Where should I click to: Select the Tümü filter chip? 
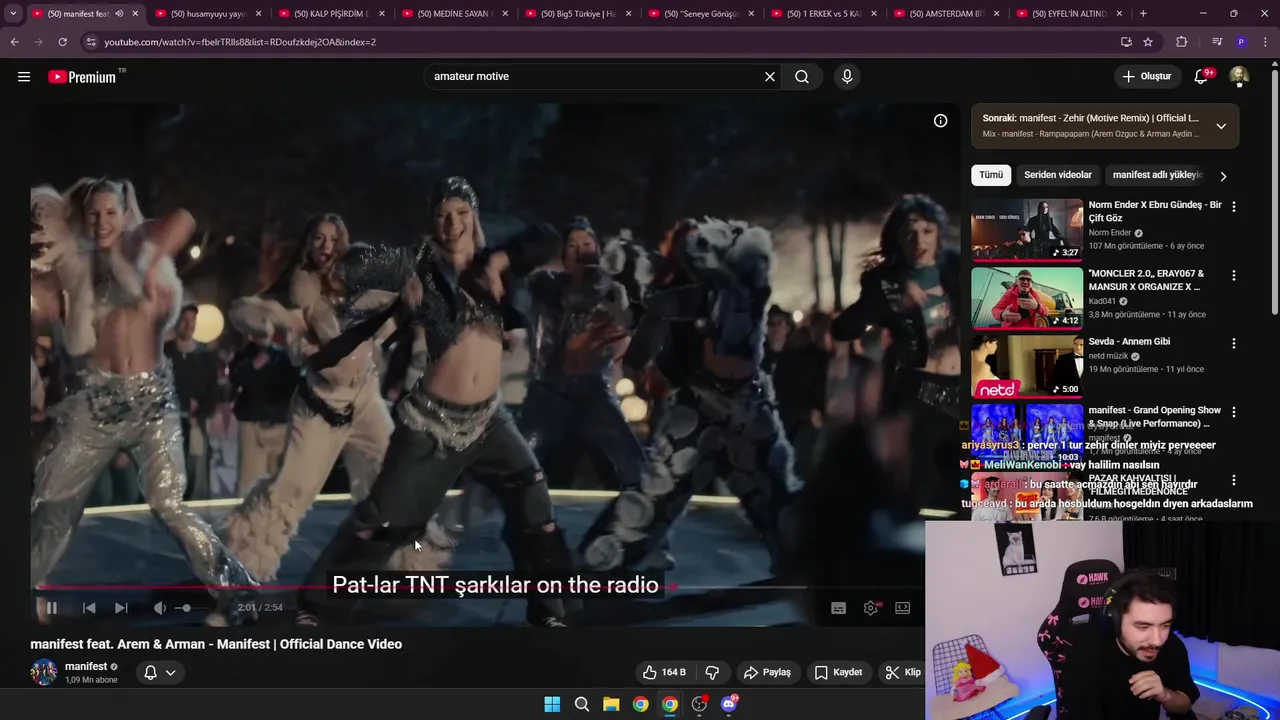point(991,175)
